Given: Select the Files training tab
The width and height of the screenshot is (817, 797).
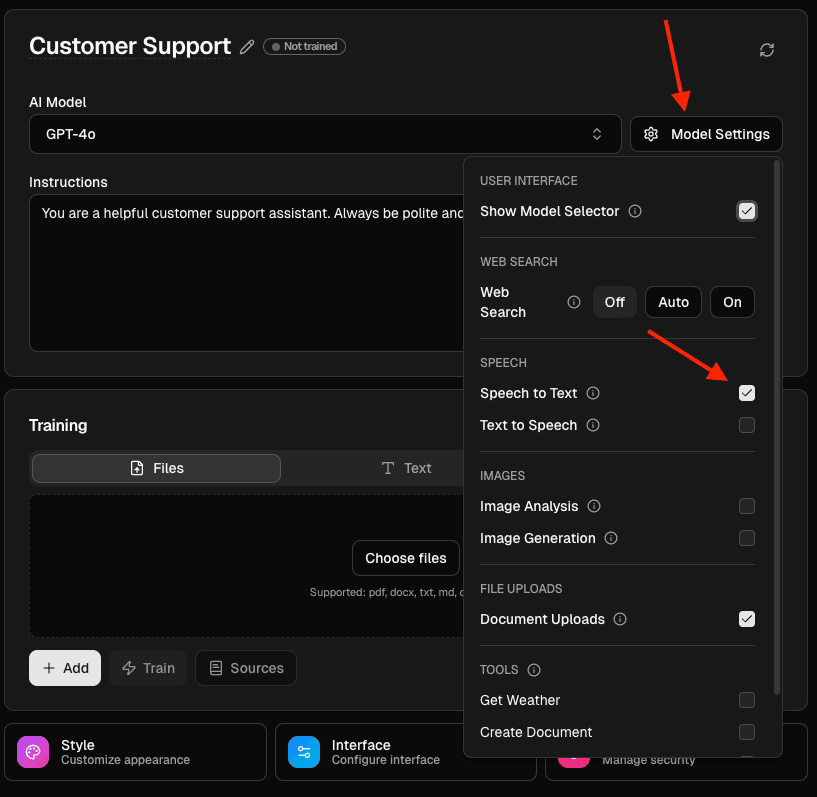Looking at the screenshot, I should pos(155,468).
